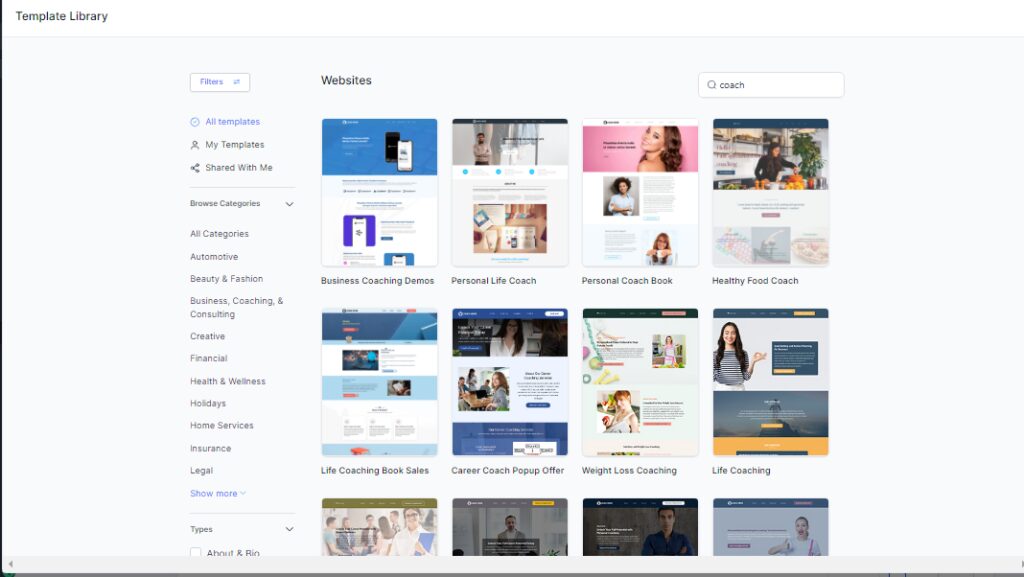
Task: Click the search magnifier icon
Action: (711, 85)
